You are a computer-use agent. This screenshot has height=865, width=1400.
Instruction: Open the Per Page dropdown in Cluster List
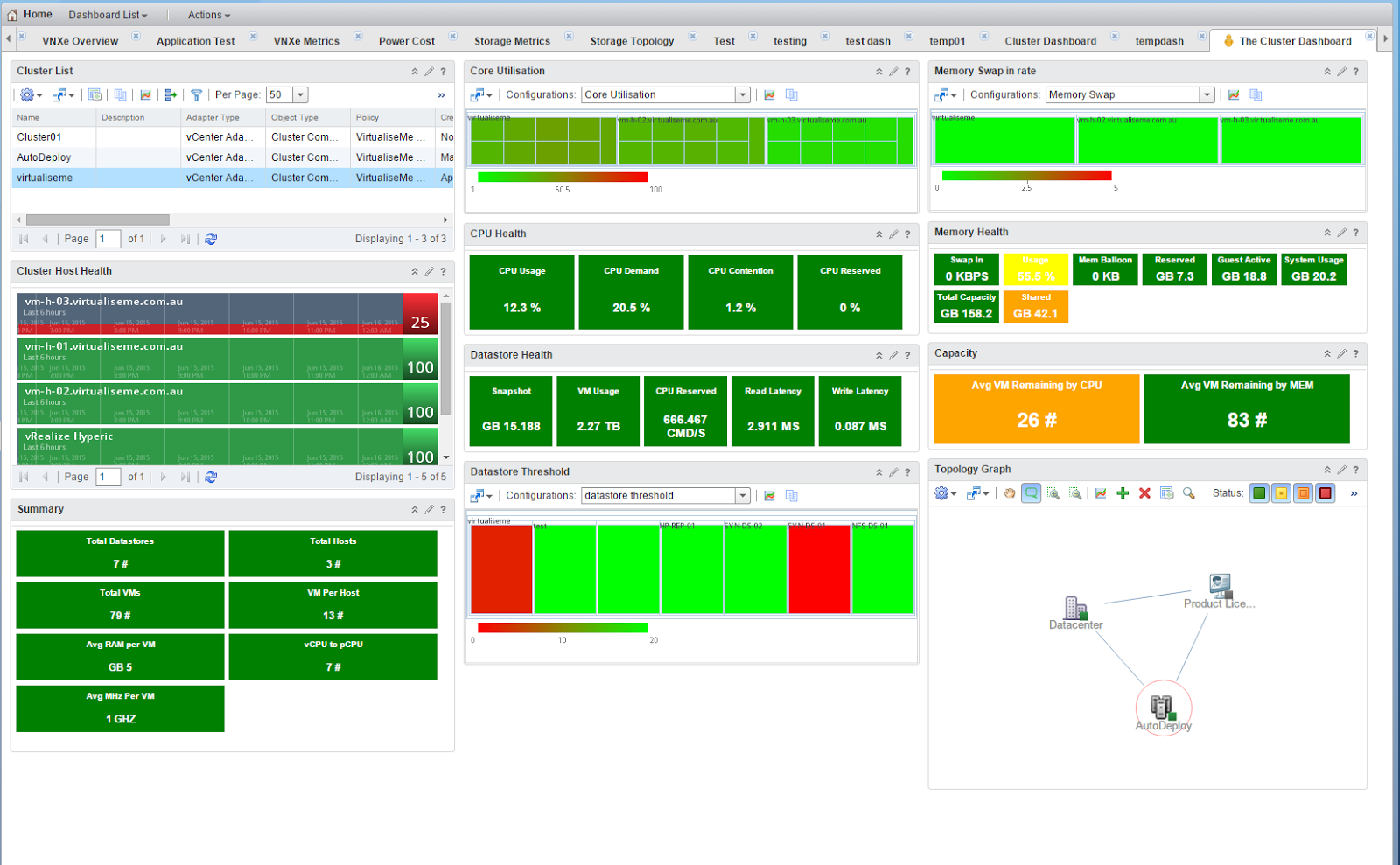click(x=300, y=95)
